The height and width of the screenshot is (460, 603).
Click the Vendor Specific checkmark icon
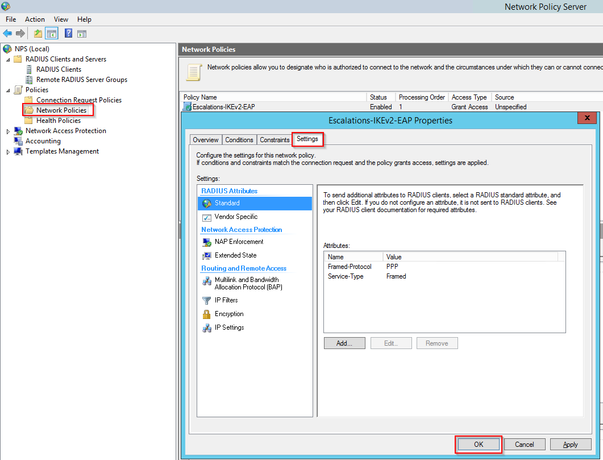[x=207, y=217]
